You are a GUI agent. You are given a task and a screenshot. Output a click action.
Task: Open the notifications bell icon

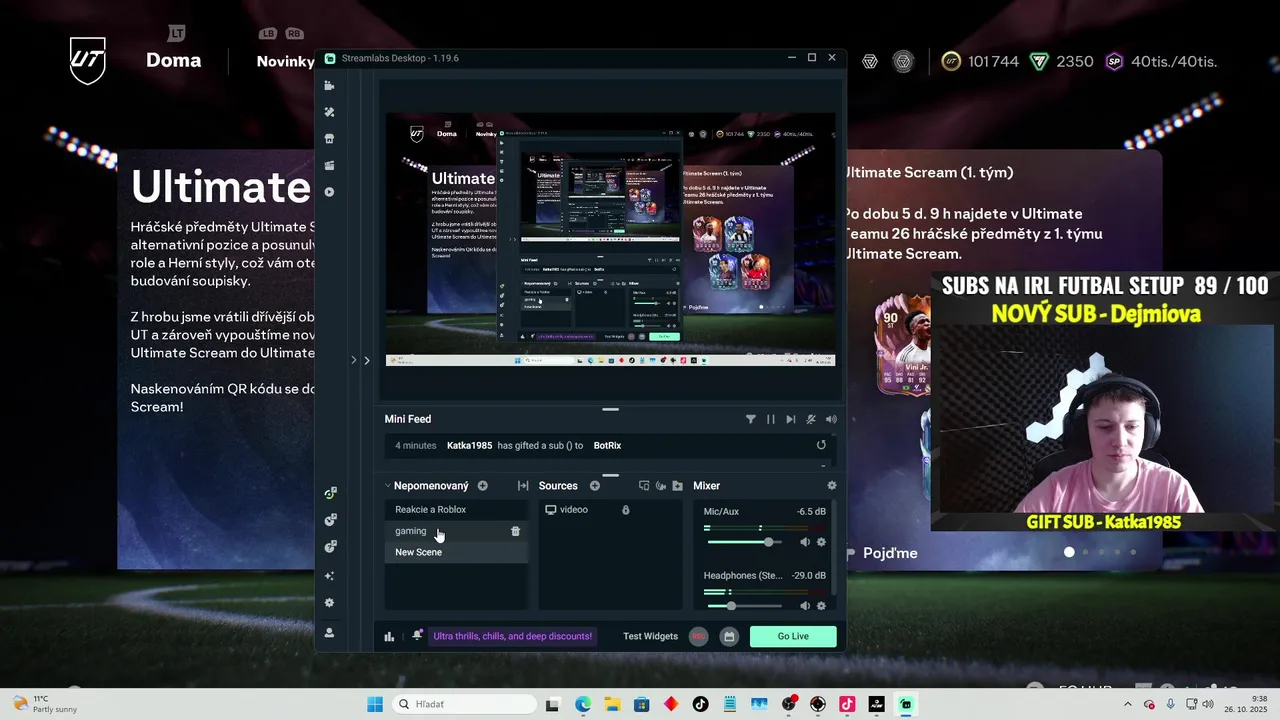[417, 636]
